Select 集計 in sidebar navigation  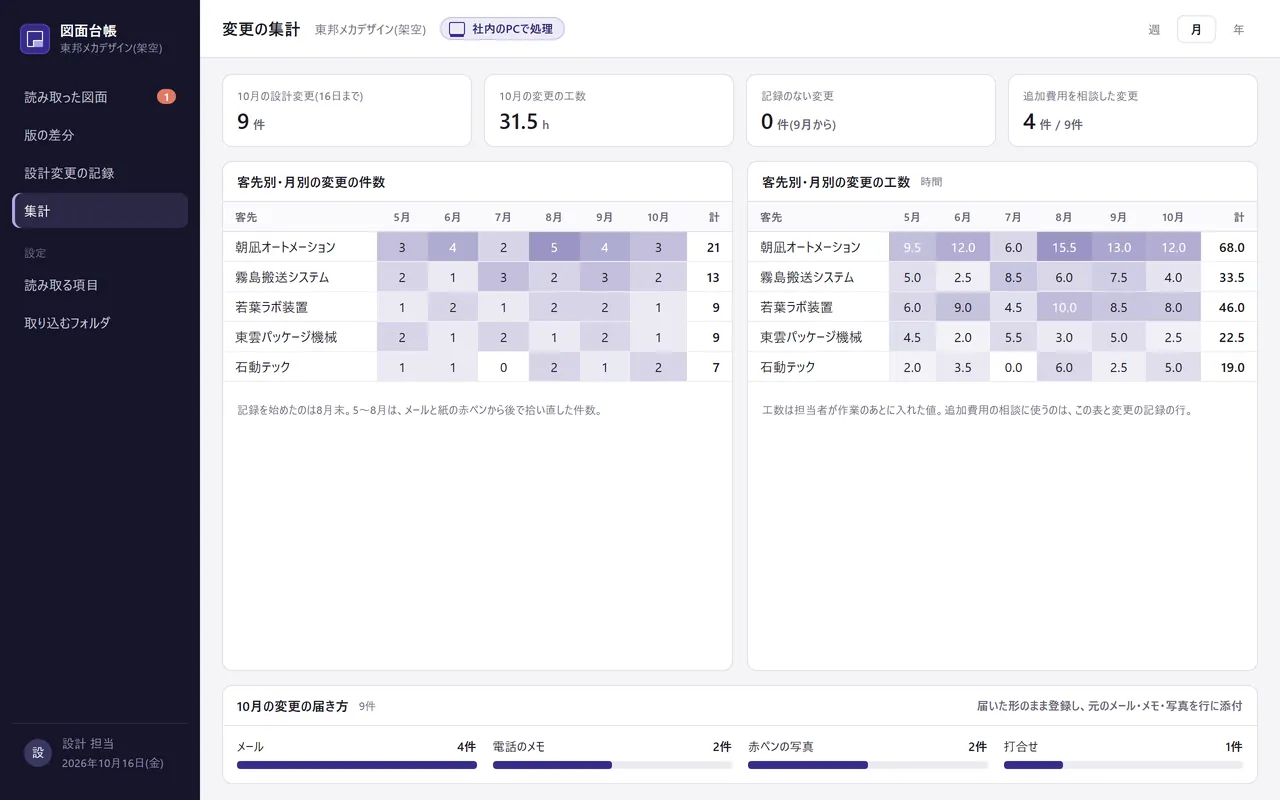click(100, 211)
